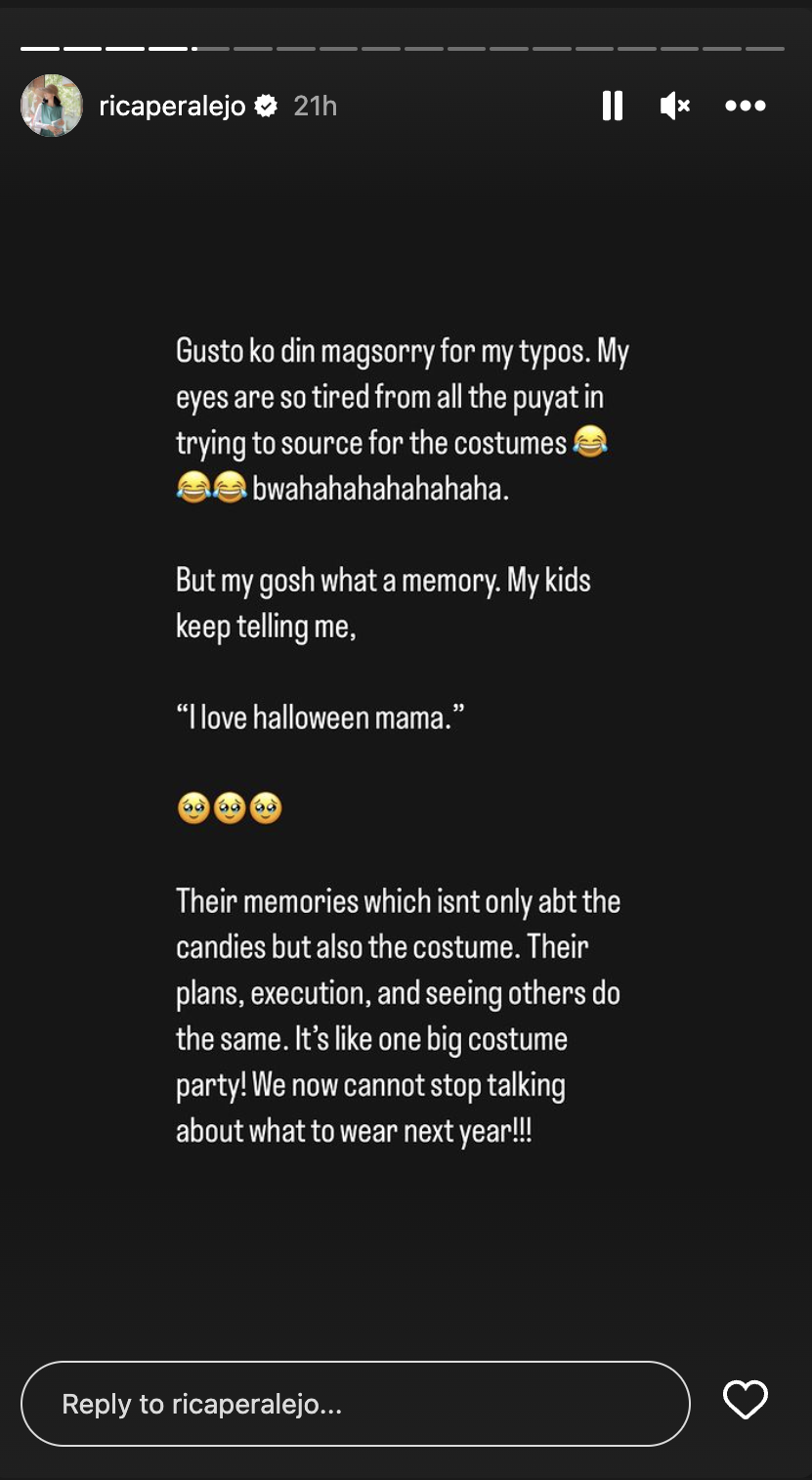
Task: Select the third story progress segment
Action: (x=125, y=48)
